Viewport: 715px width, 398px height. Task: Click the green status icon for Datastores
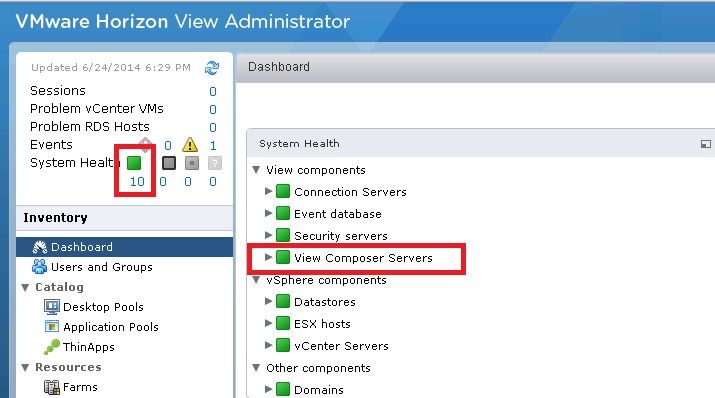283,301
